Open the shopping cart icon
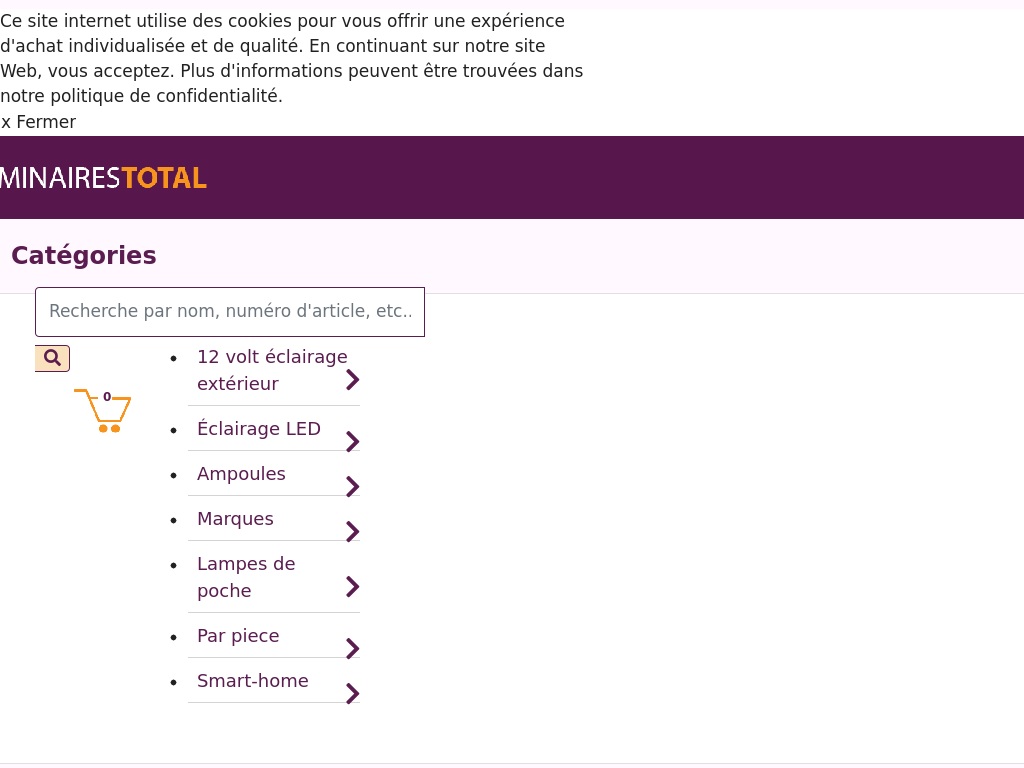Image resolution: width=1024 pixels, height=768 pixels. point(103,410)
